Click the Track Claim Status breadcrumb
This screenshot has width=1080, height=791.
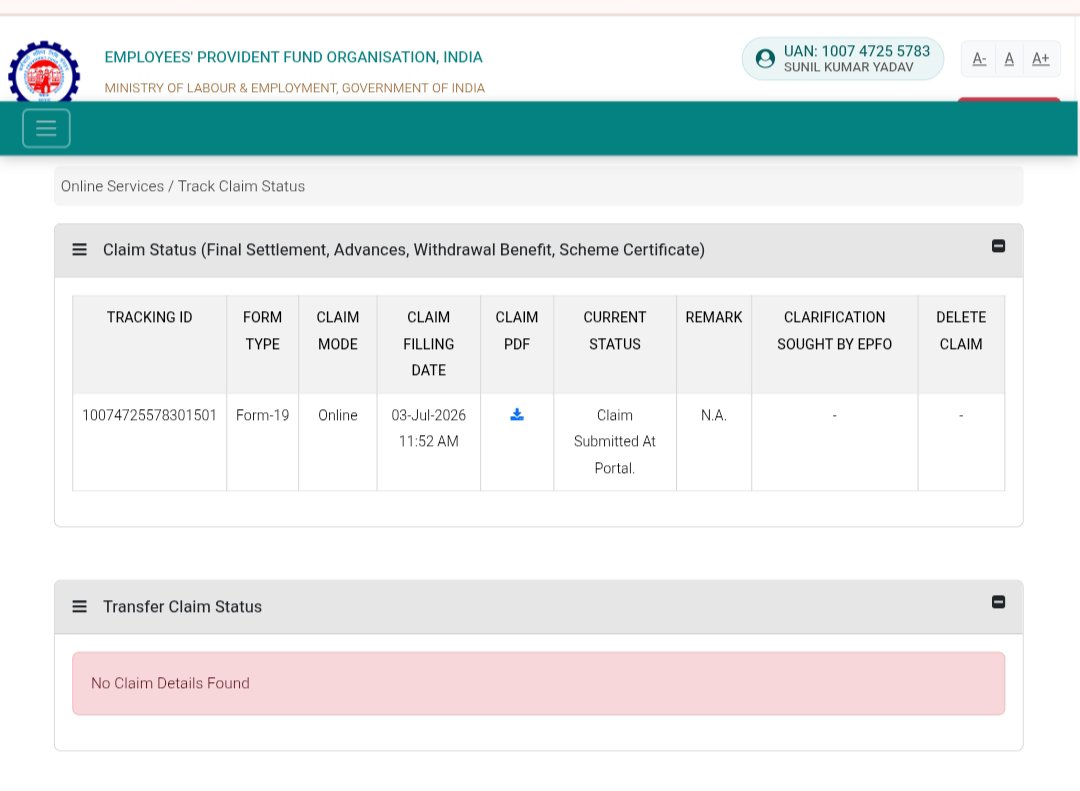(241, 186)
